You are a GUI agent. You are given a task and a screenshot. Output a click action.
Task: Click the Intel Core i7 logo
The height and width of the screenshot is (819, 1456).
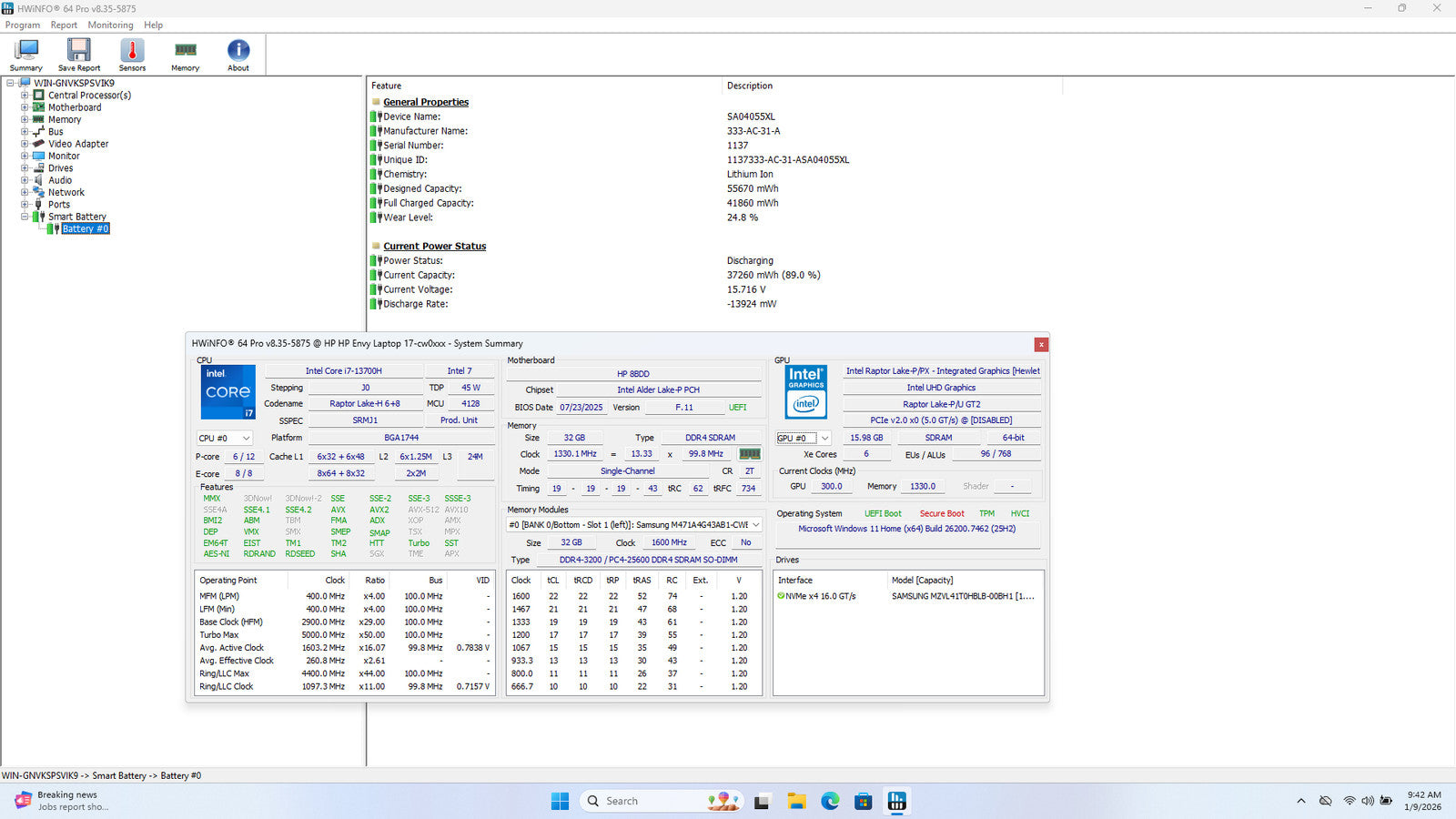pyautogui.click(x=227, y=392)
